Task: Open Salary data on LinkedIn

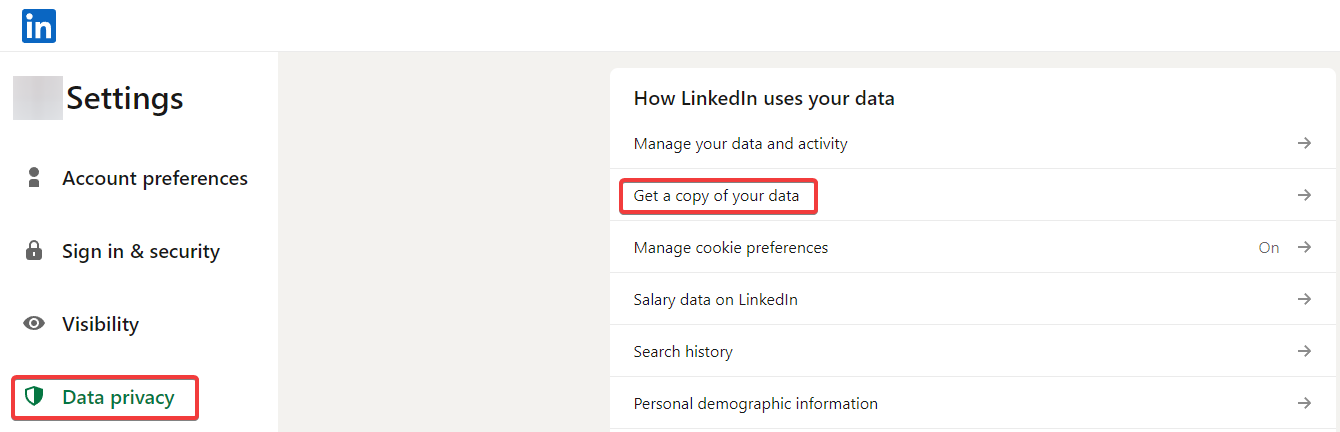Action: click(x=715, y=299)
